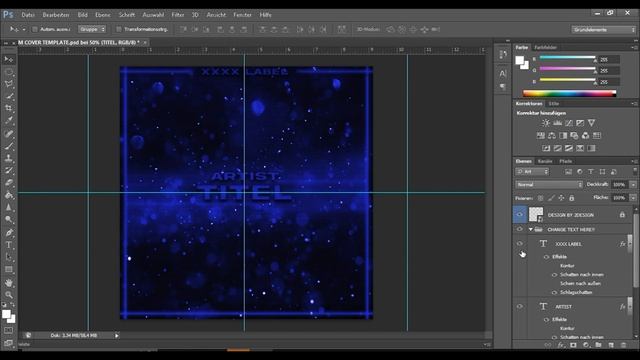Select the Horizontal Type tool
The width and height of the screenshot is (640, 360).
tap(9, 245)
